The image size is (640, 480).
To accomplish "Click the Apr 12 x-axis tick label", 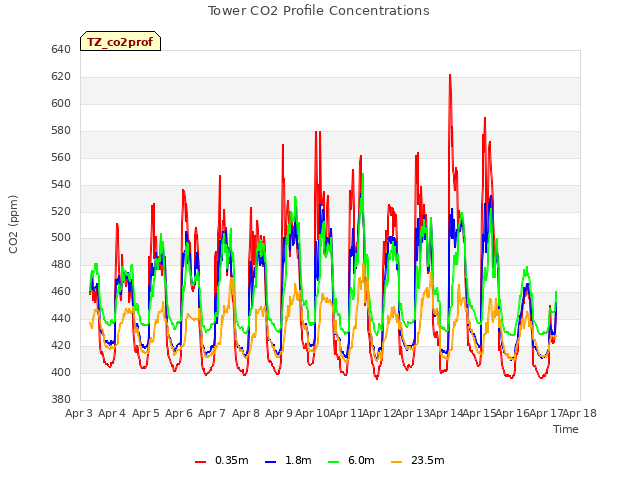I will pyautogui.click(x=379, y=414).
